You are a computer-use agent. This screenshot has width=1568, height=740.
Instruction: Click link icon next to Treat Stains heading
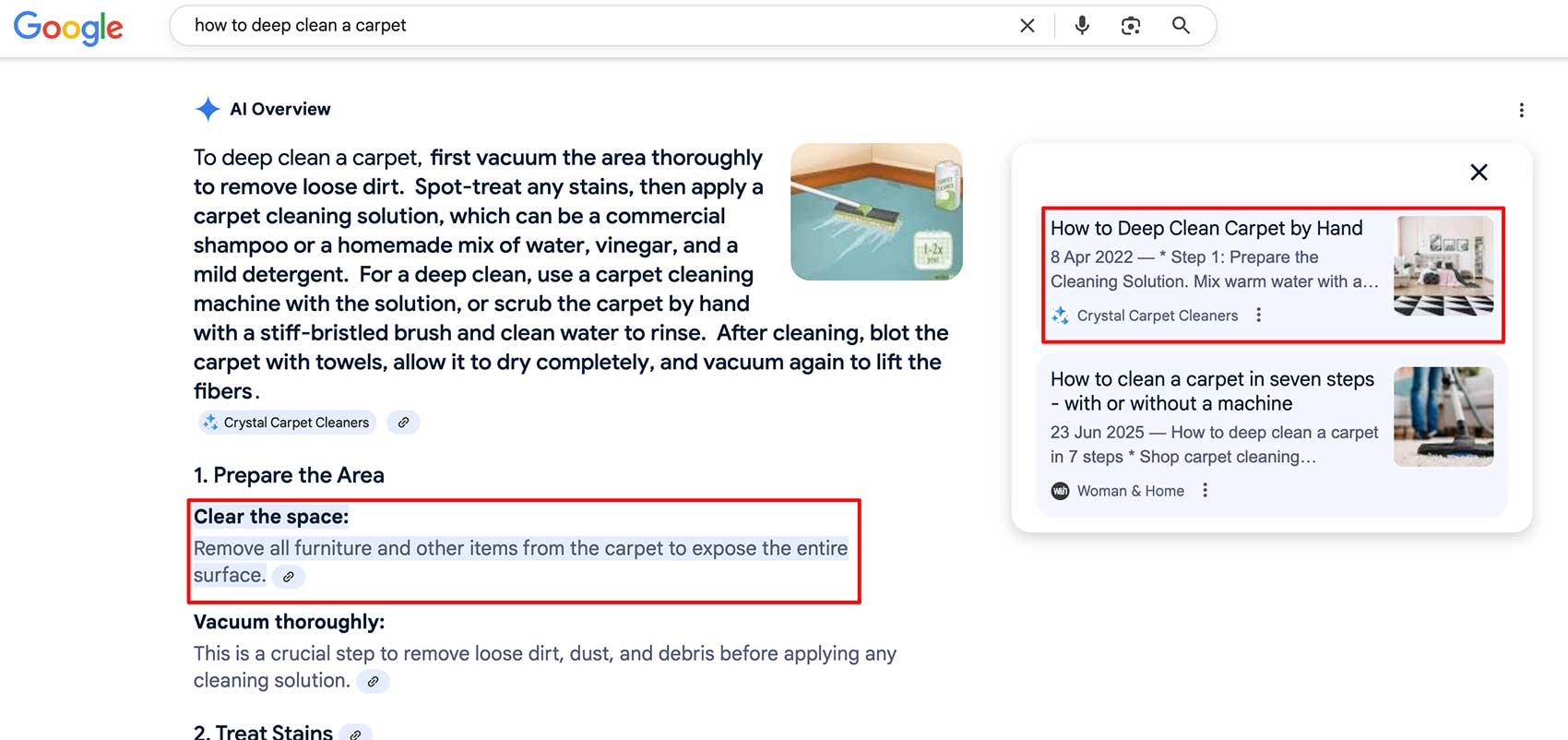tap(355, 734)
